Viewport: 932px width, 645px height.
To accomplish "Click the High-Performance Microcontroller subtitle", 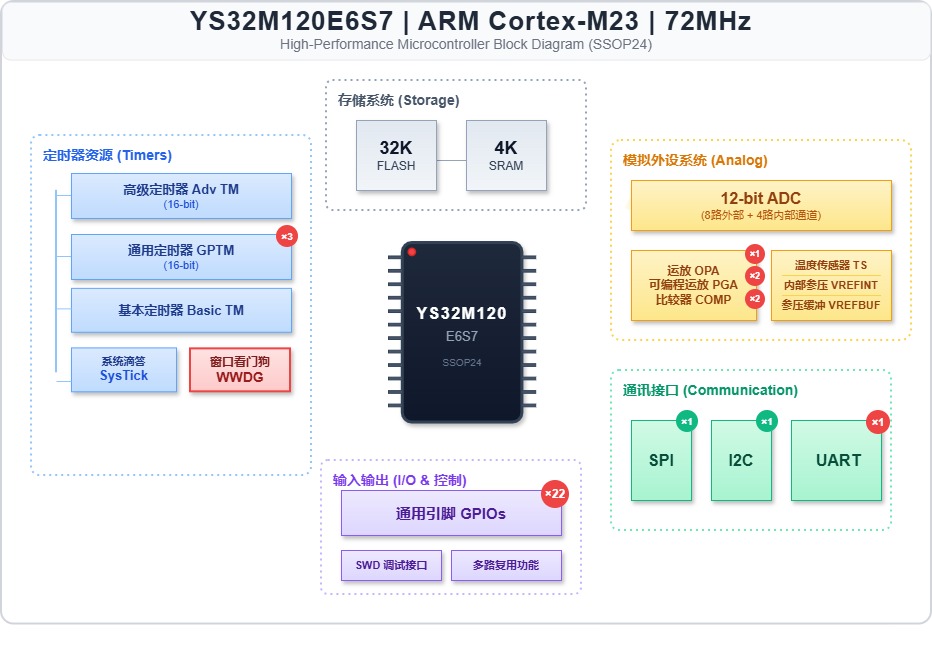I will pyautogui.click(x=465, y=45).
